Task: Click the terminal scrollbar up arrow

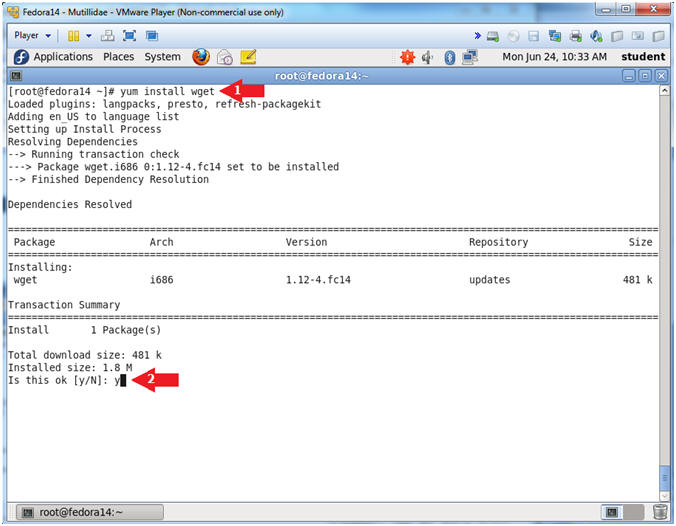Action: (x=664, y=91)
